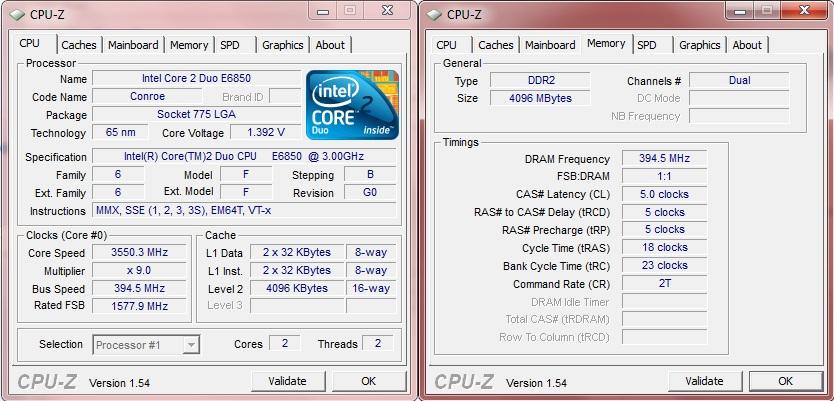Click the L1 Inst. cache size value
The width and height of the screenshot is (834, 401).
[297, 270]
